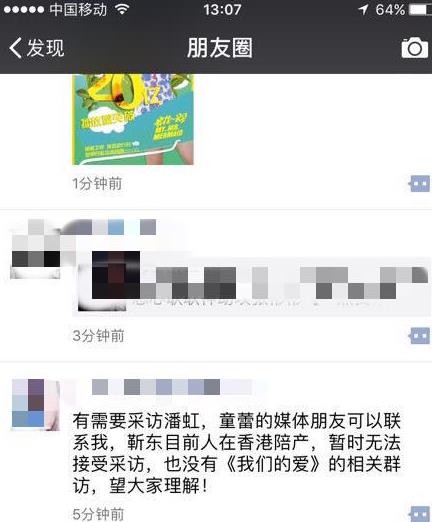Open the pixelated avatar of the third post

click(x=36, y=405)
